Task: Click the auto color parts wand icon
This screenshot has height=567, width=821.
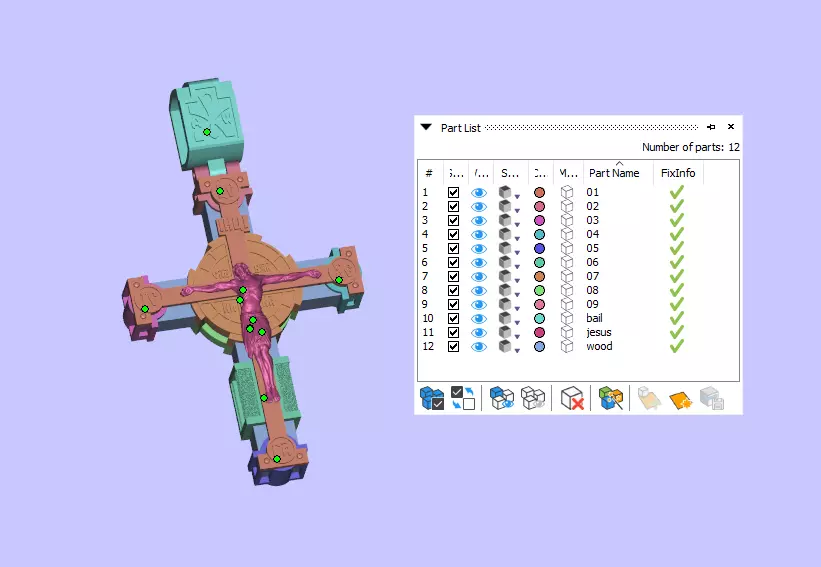Action: 611,398
